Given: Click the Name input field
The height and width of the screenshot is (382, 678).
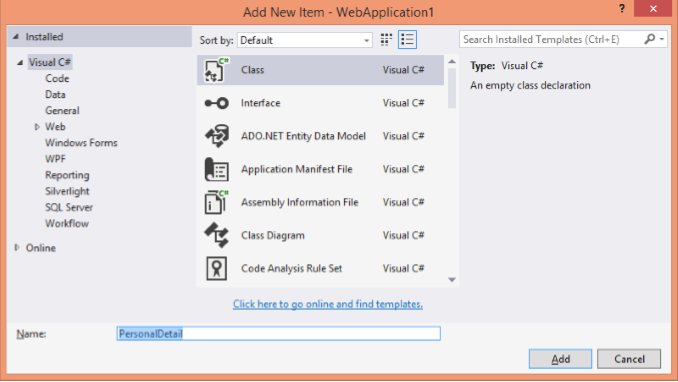Looking at the screenshot, I should (278, 334).
